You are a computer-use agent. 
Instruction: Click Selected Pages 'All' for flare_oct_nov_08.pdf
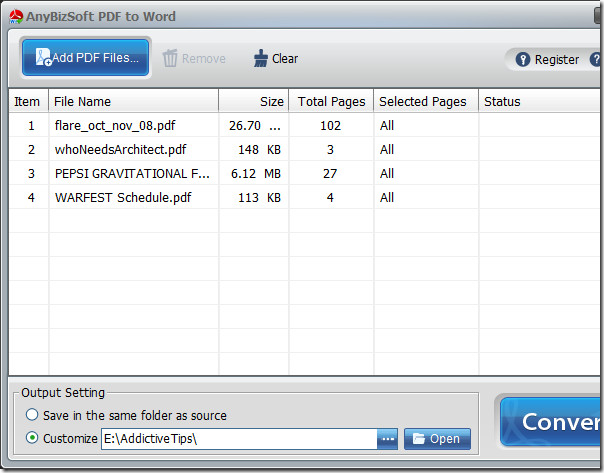(387, 126)
